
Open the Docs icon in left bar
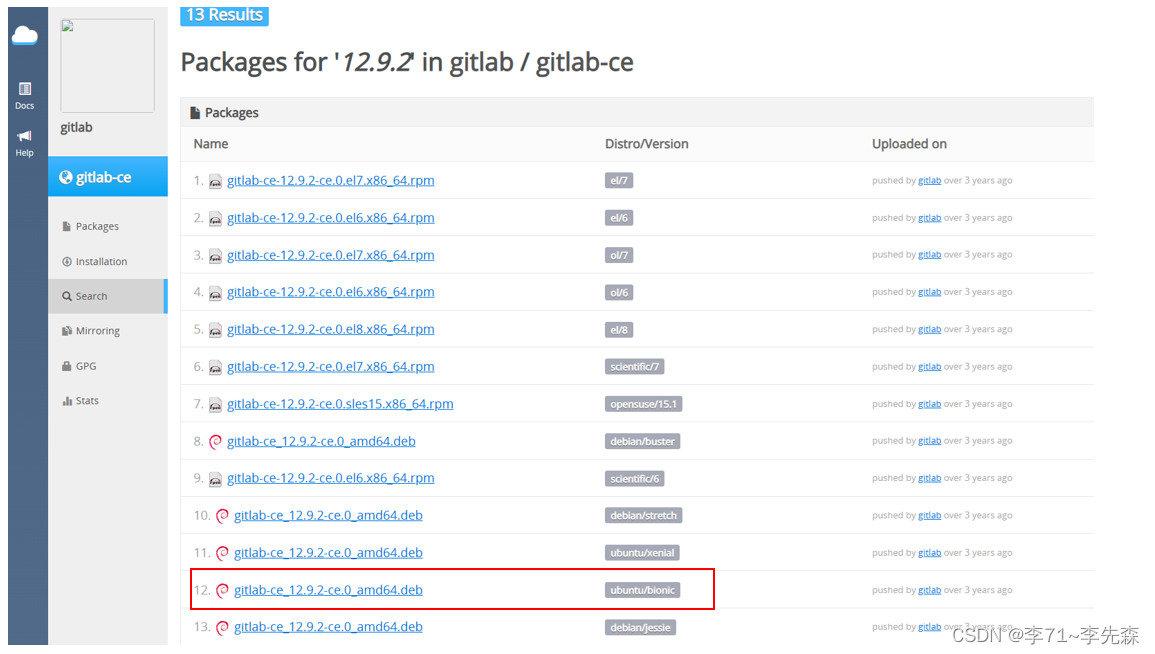[24, 96]
